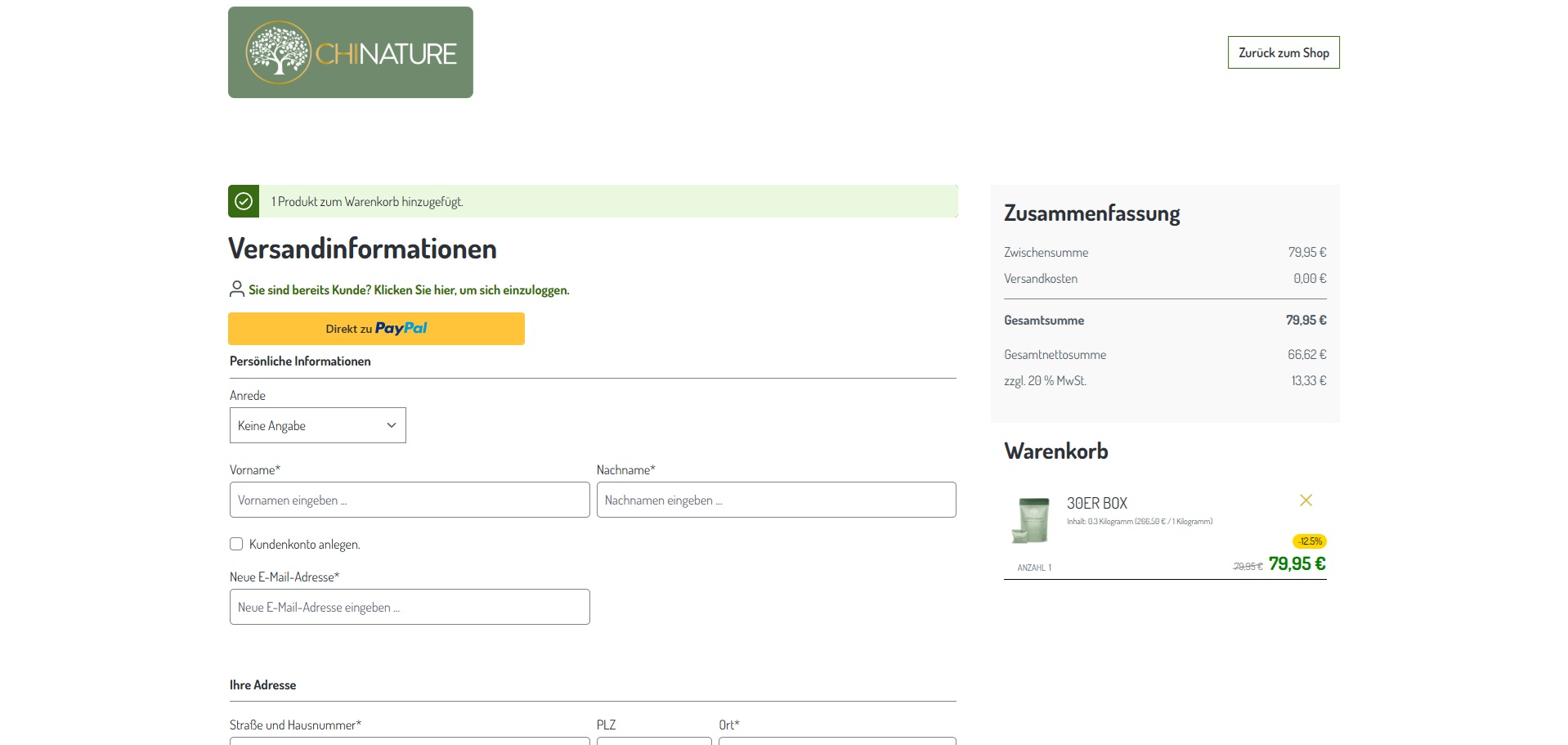Click the -12.5% discount badge
Screen dimensions: 1568x745
(1310, 541)
